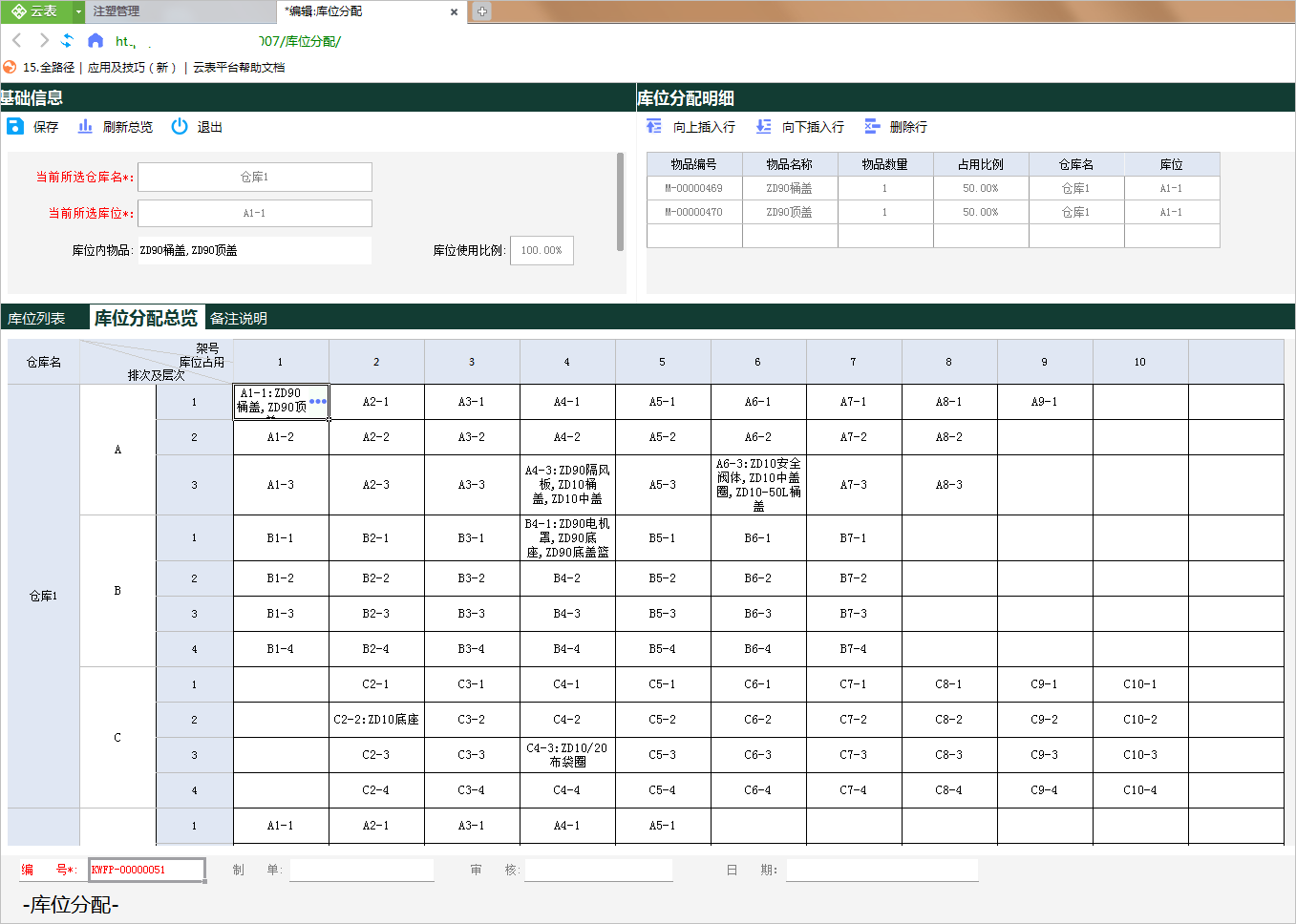Click the 制单 input field

(361, 870)
